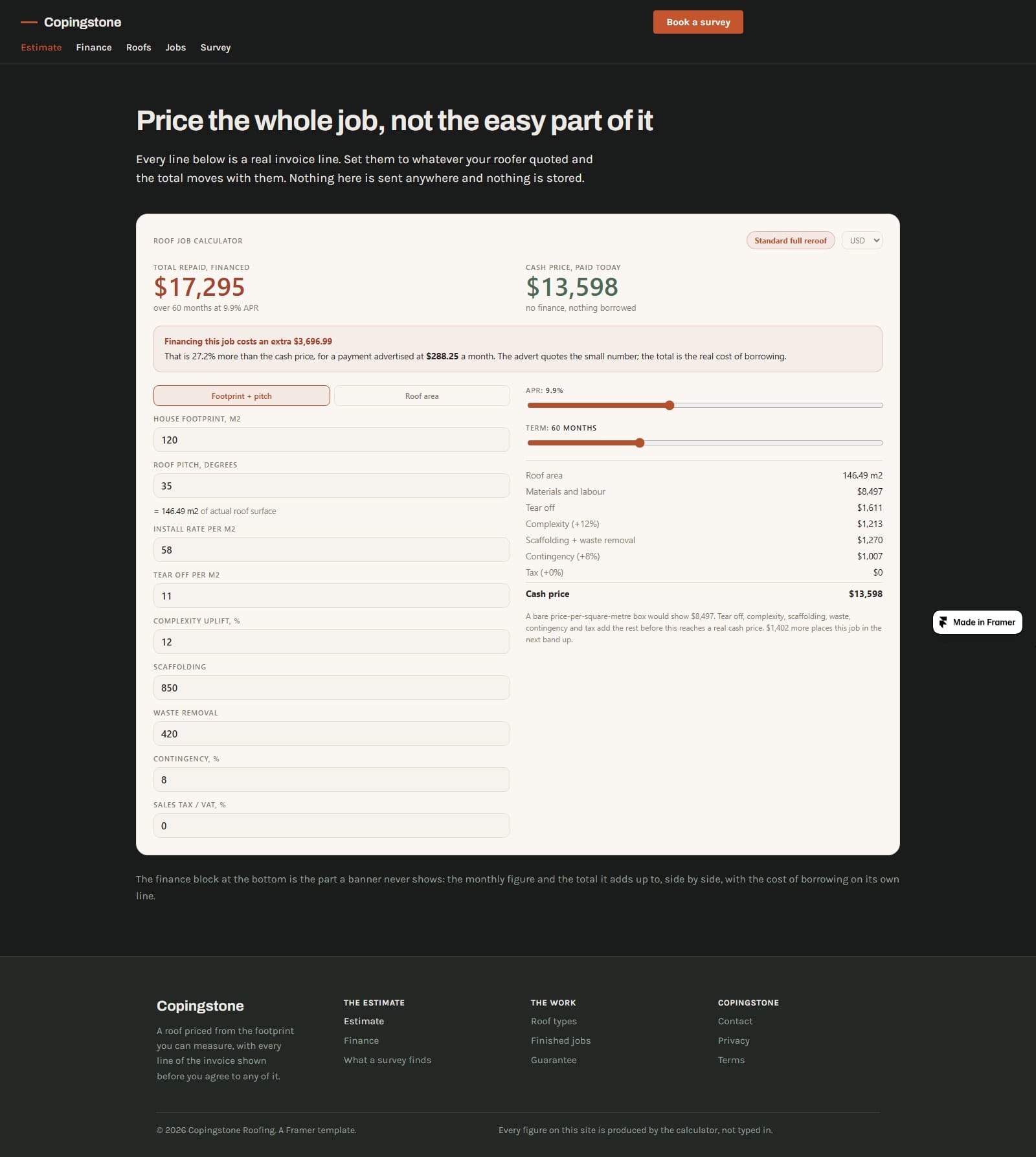Click the Tear off per m2 field
The image size is (1036, 1157).
tap(332, 596)
